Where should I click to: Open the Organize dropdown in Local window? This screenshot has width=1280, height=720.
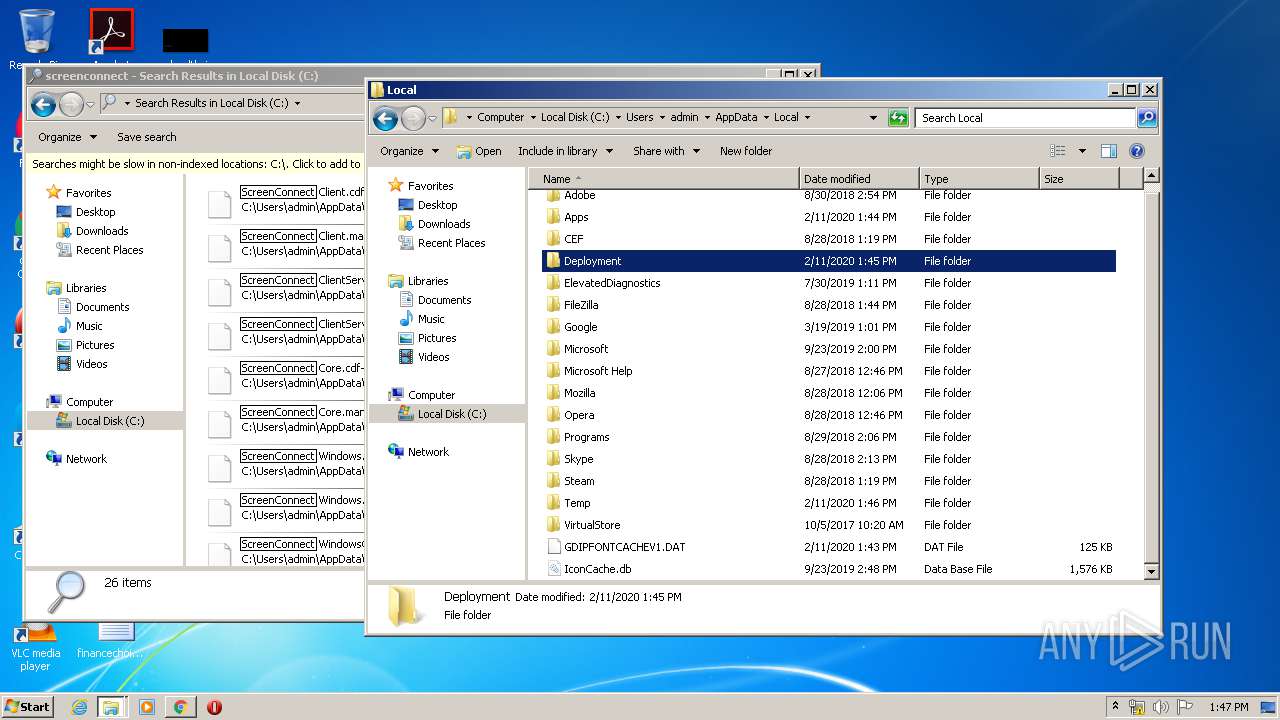pyautogui.click(x=409, y=151)
